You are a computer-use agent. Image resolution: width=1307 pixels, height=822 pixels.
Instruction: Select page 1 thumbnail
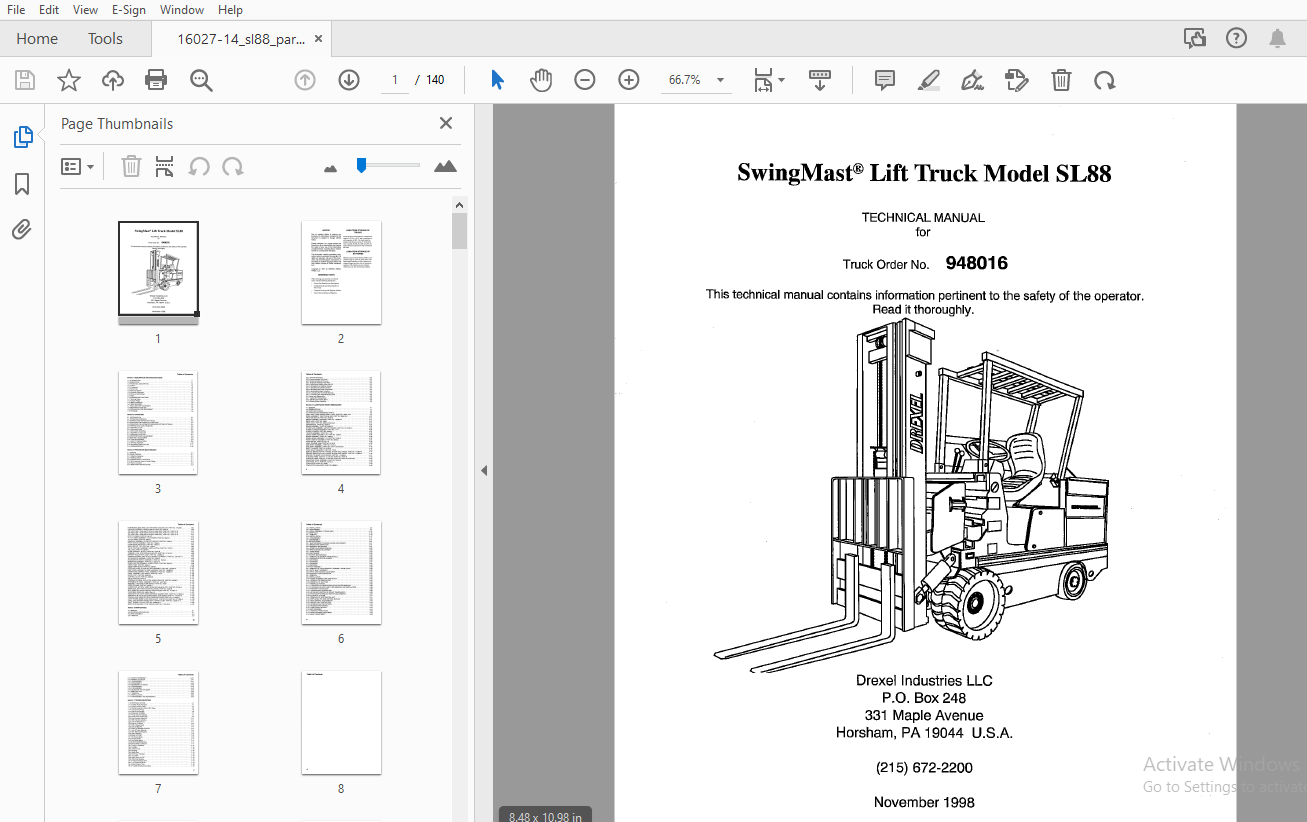(158, 273)
